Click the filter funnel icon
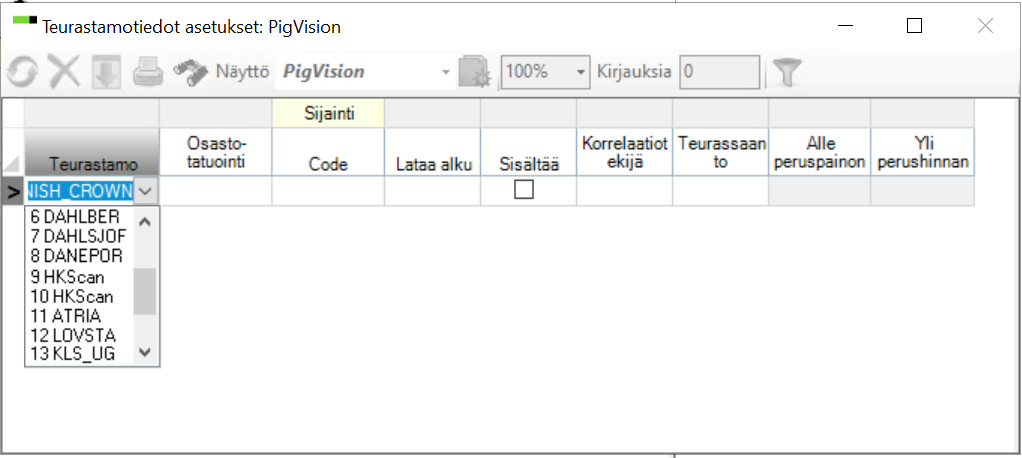Image resolution: width=1022 pixels, height=458 pixels. click(787, 72)
